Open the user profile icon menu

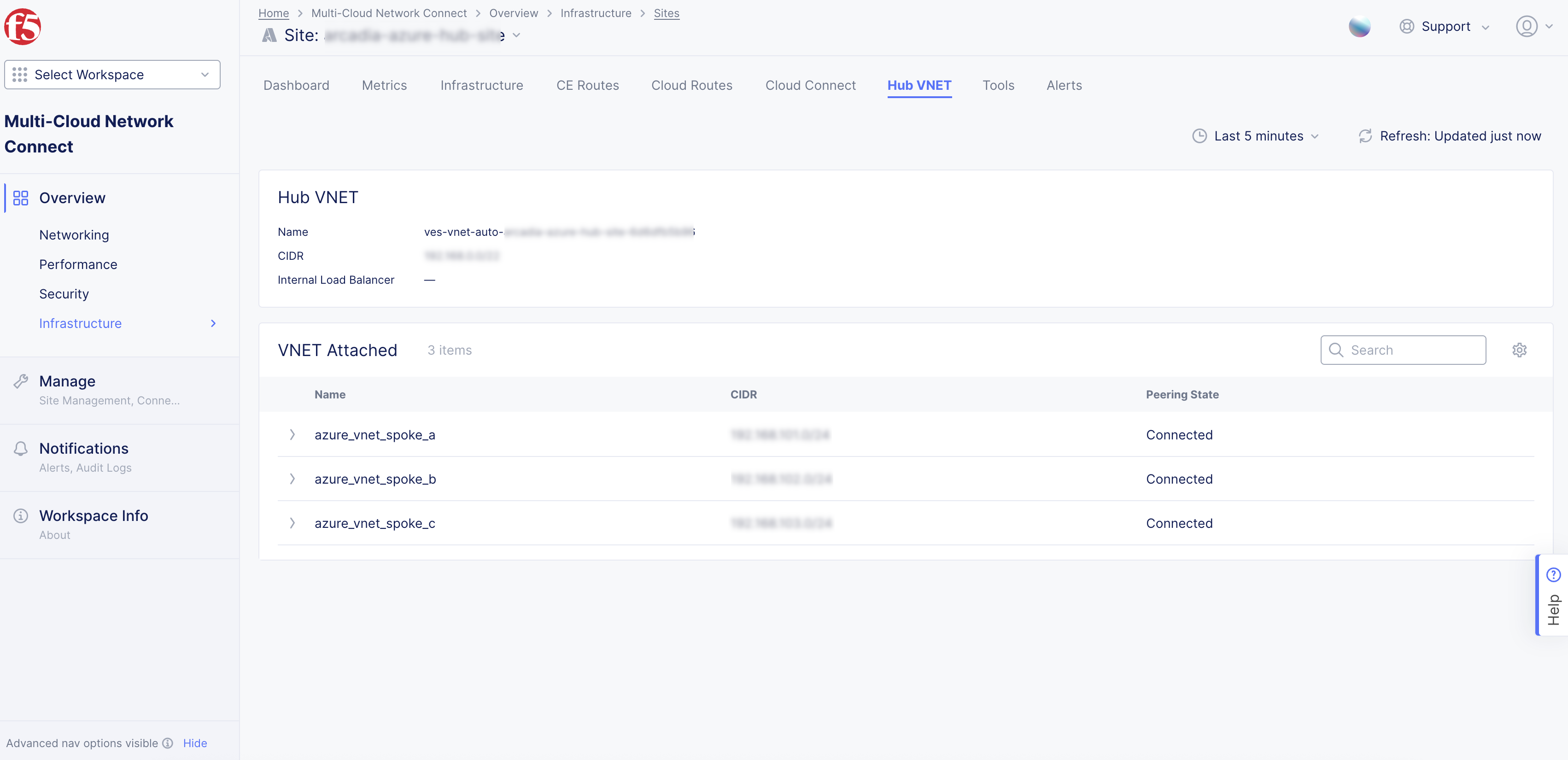pyautogui.click(x=1526, y=27)
